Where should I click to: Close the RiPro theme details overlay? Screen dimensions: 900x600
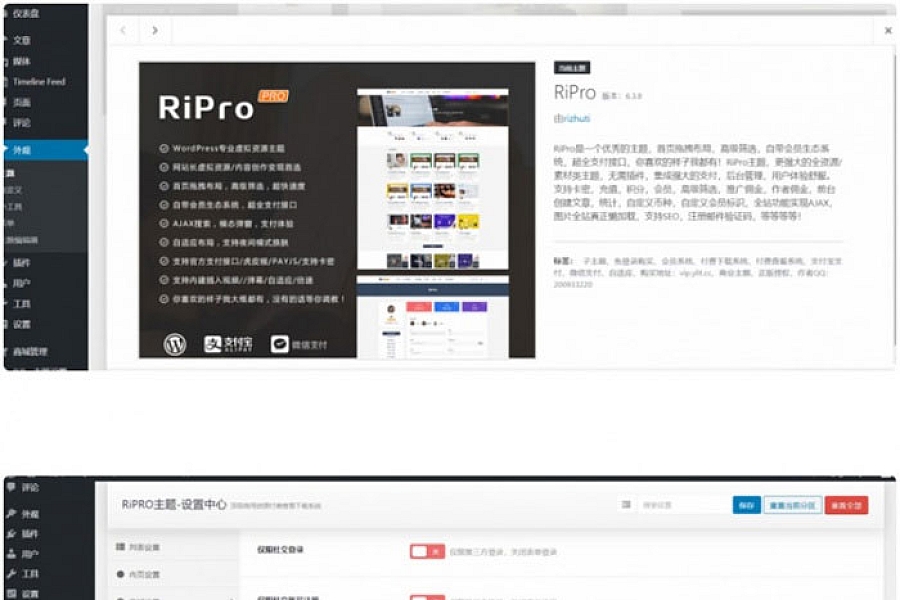tap(887, 31)
